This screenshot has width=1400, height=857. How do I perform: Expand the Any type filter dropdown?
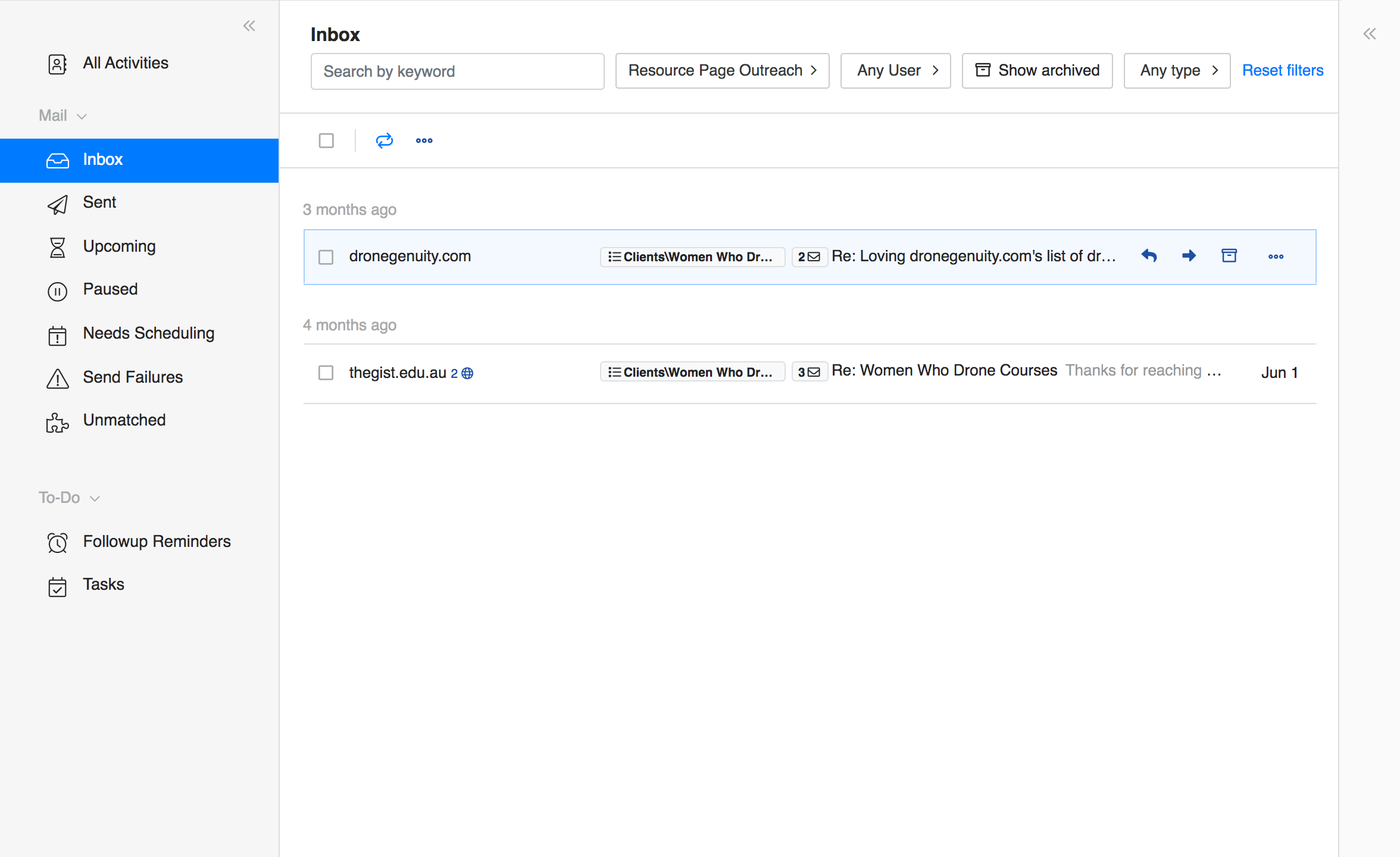pos(1177,71)
